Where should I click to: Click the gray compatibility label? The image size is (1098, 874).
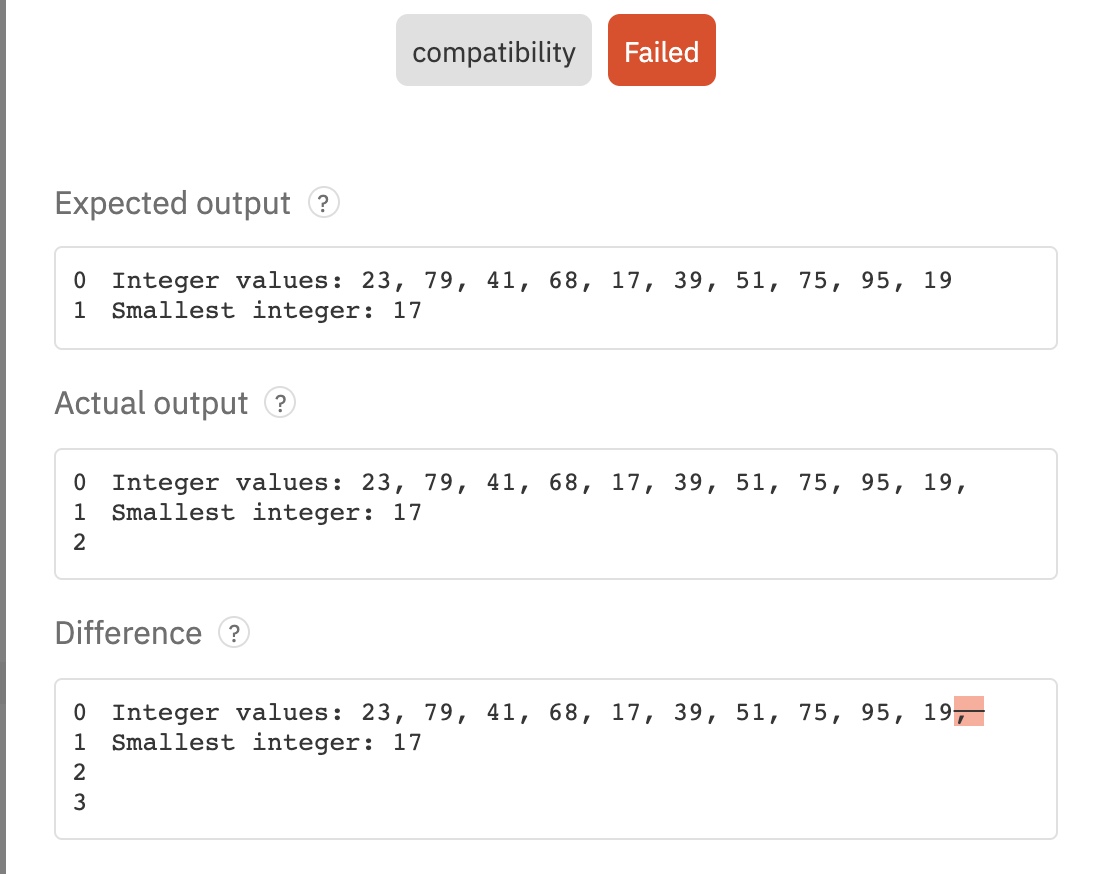tap(493, 50)
